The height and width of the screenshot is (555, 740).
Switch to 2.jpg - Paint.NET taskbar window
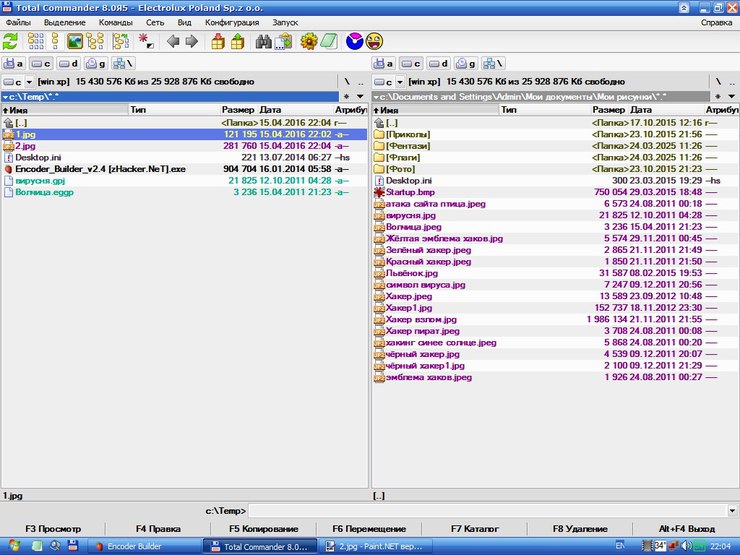(376, 547)
